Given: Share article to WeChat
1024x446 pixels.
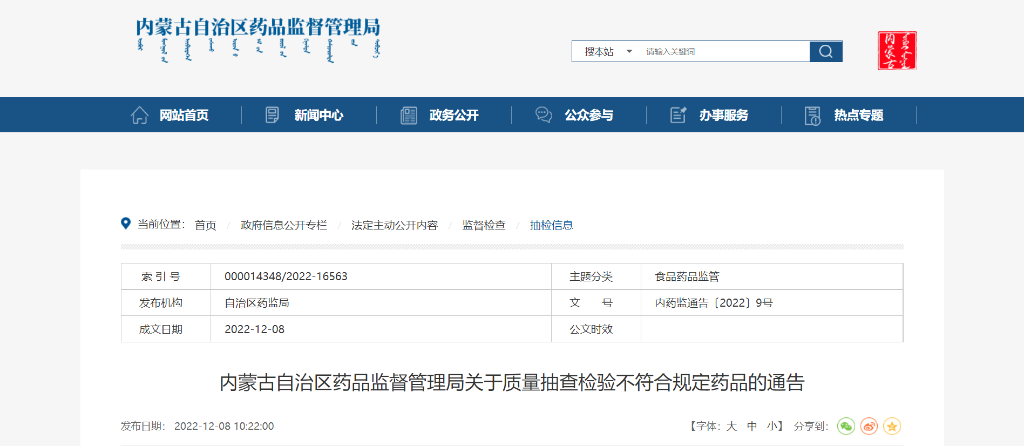Looking at the screenshot, I should coord(846,426).
